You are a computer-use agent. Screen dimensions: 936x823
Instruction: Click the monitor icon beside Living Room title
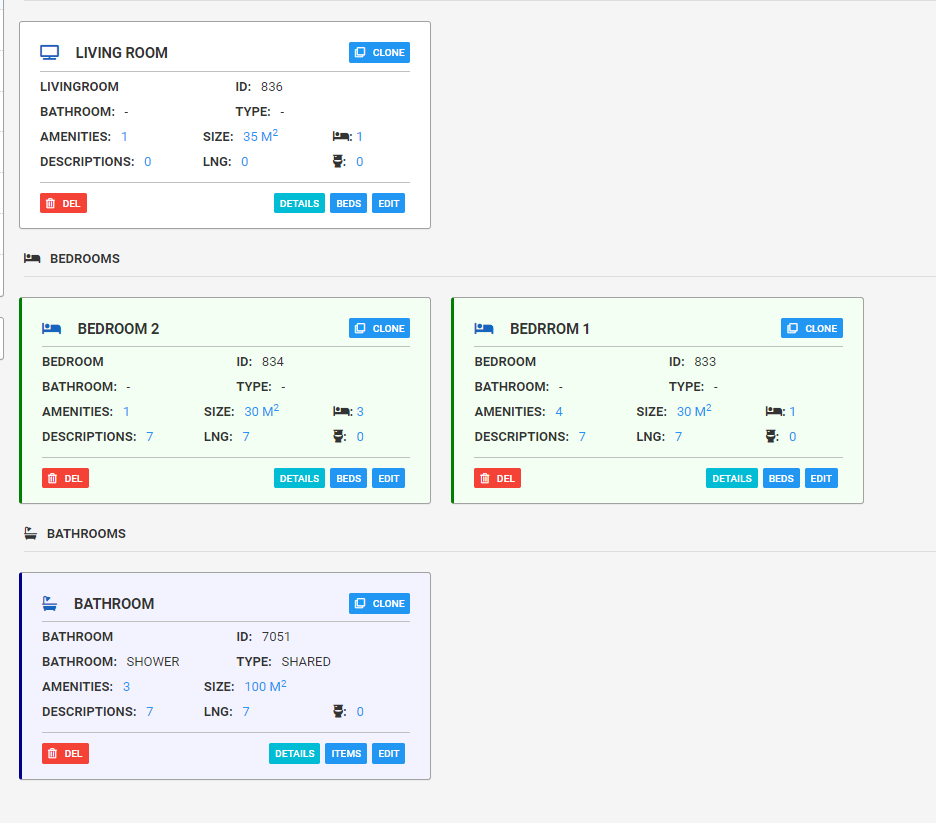pos(50,53)
